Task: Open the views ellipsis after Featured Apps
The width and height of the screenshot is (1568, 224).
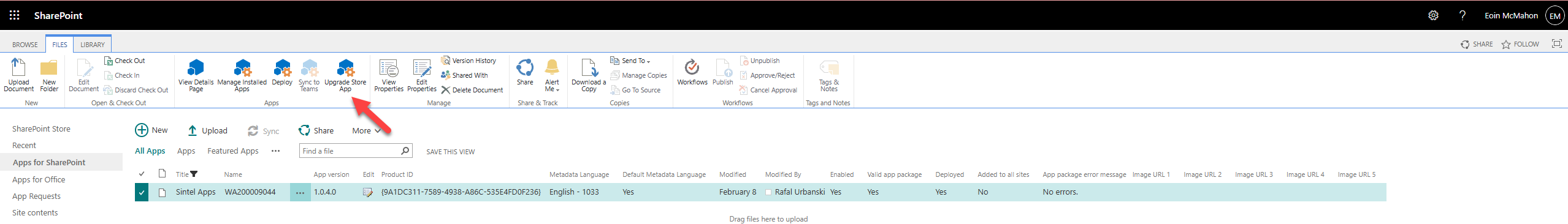Action: pyautogui.click(x=276, y=151)
